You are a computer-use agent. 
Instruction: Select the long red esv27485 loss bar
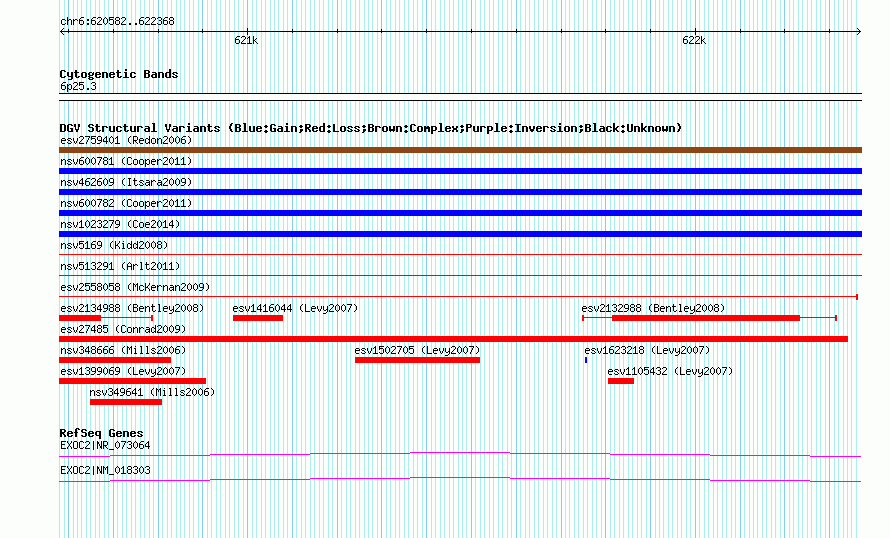(x=454, y=339)
